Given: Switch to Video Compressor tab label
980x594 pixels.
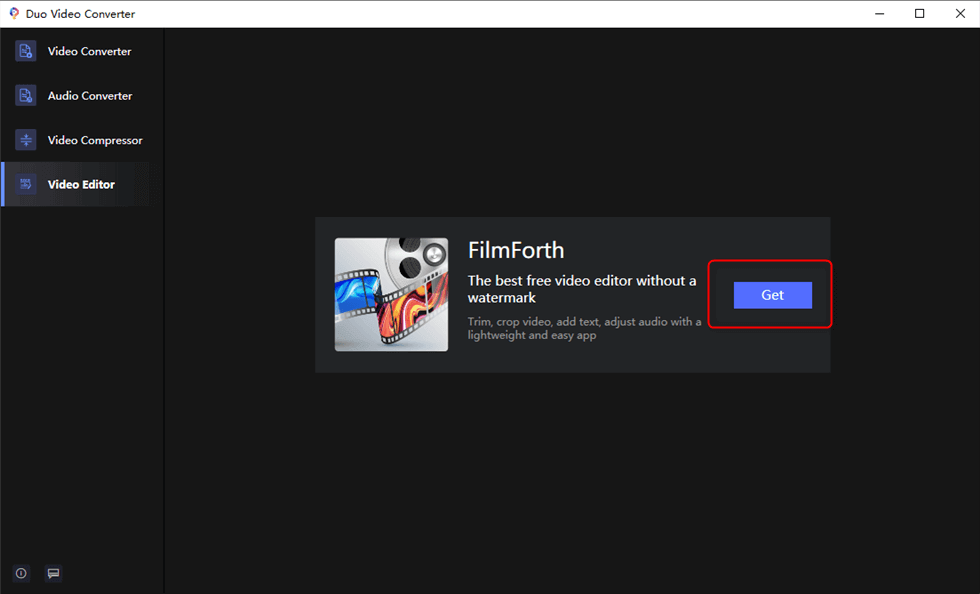Looking at the screenshot, I should click(x=95, y=140).
